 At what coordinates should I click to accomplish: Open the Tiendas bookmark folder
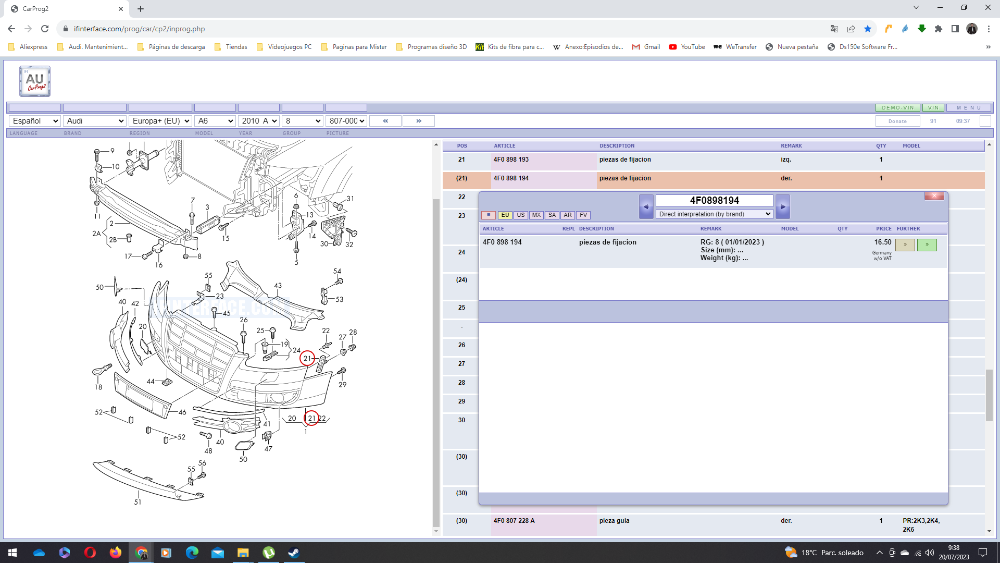(231, 47)
